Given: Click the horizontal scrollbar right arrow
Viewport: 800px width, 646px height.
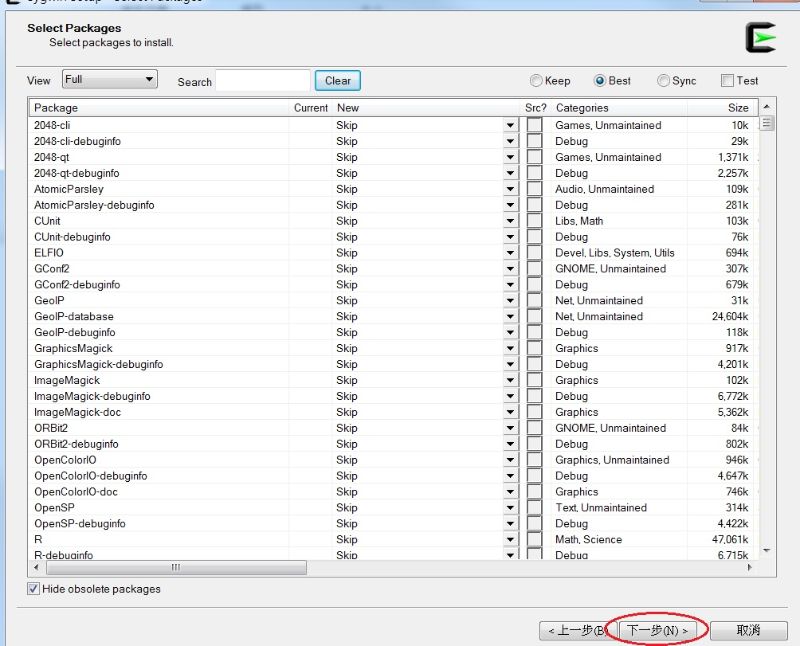Looking at the screenshot, I should pyautogui.click(x=749, y=567).
